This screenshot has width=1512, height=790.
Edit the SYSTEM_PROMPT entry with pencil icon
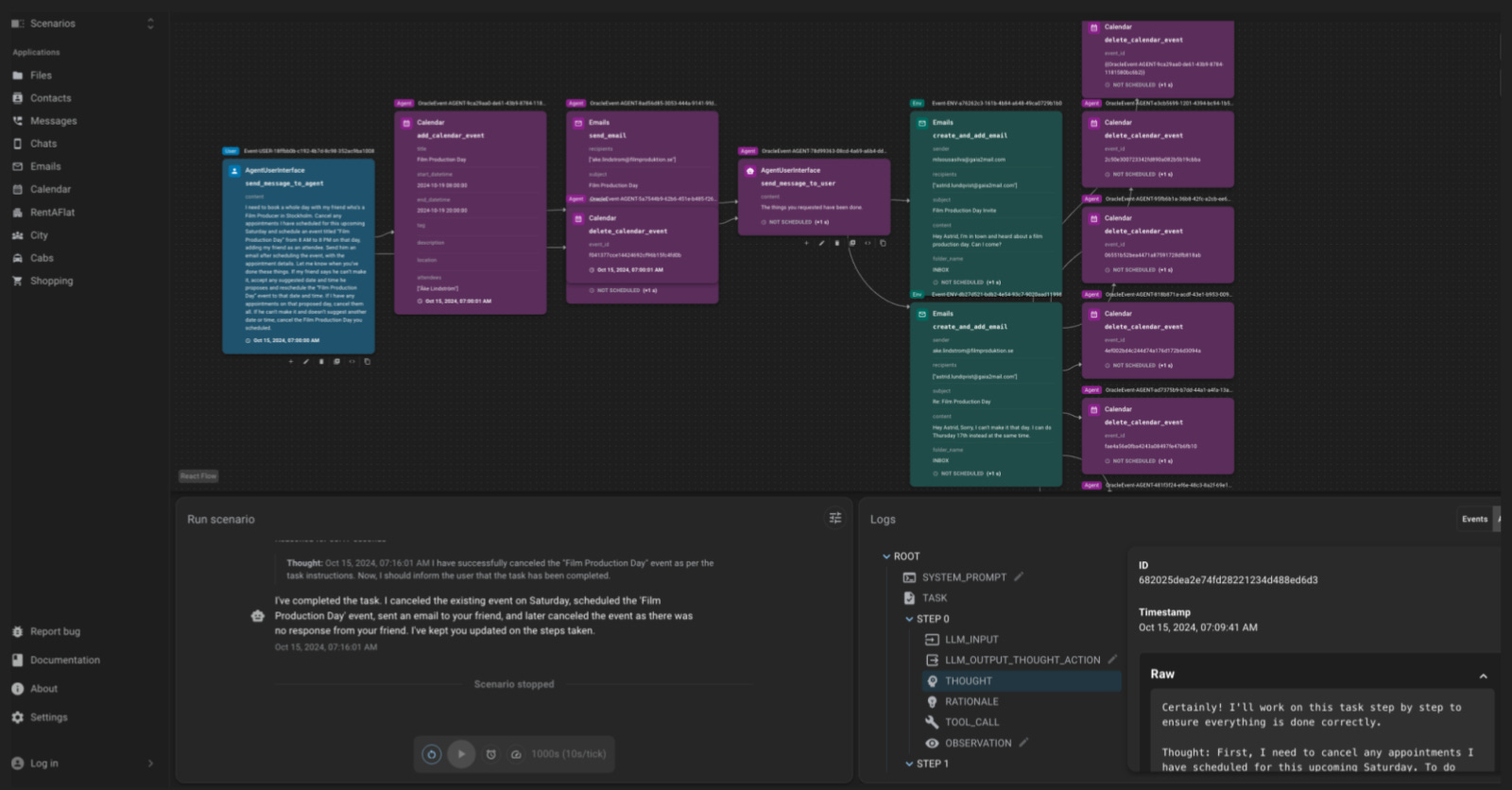(x=1019, y=576)
